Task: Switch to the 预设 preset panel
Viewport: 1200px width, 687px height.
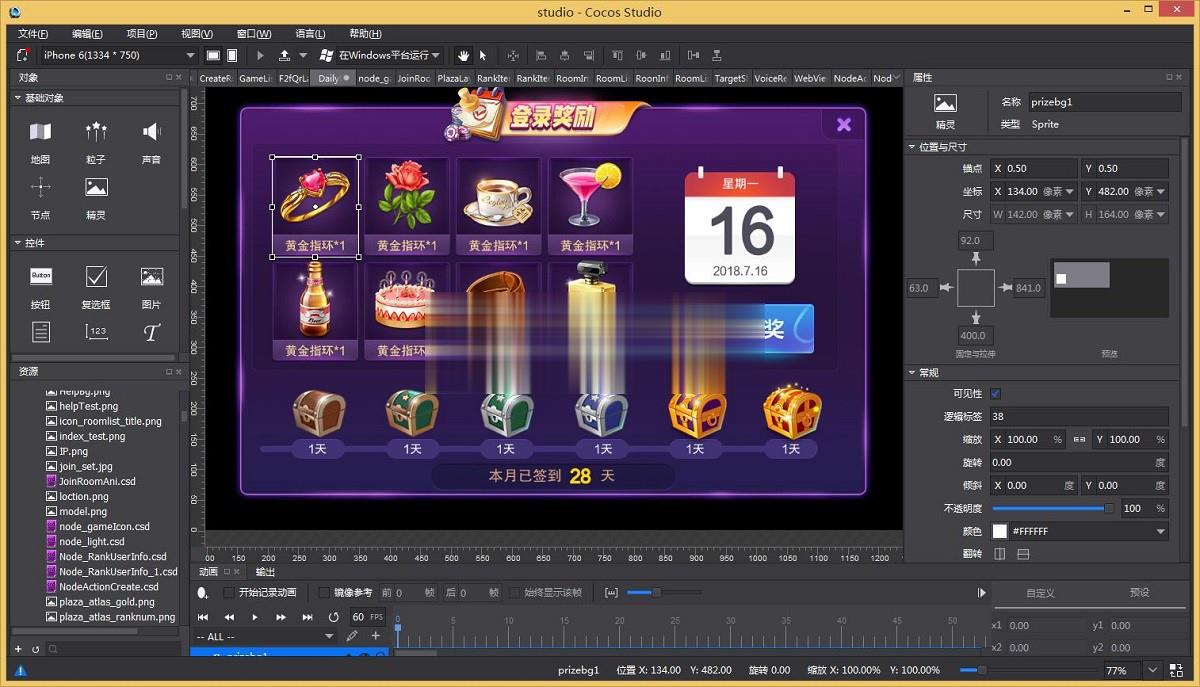Action: (1139, 593)
